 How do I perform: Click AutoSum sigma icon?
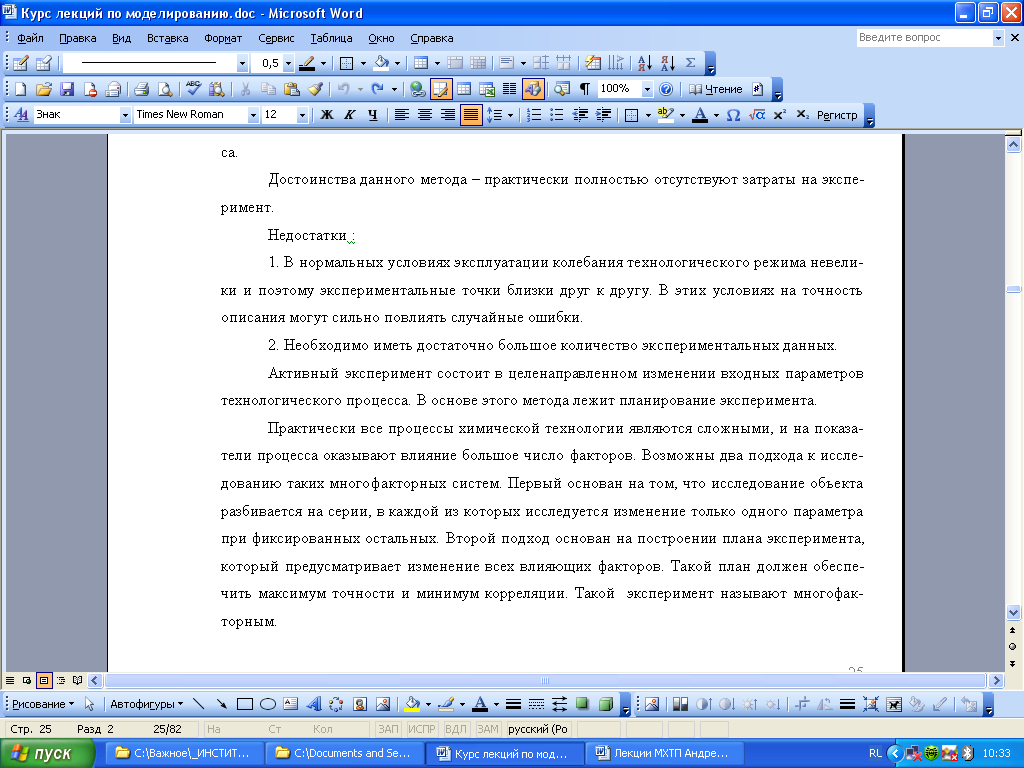[690, 63]
